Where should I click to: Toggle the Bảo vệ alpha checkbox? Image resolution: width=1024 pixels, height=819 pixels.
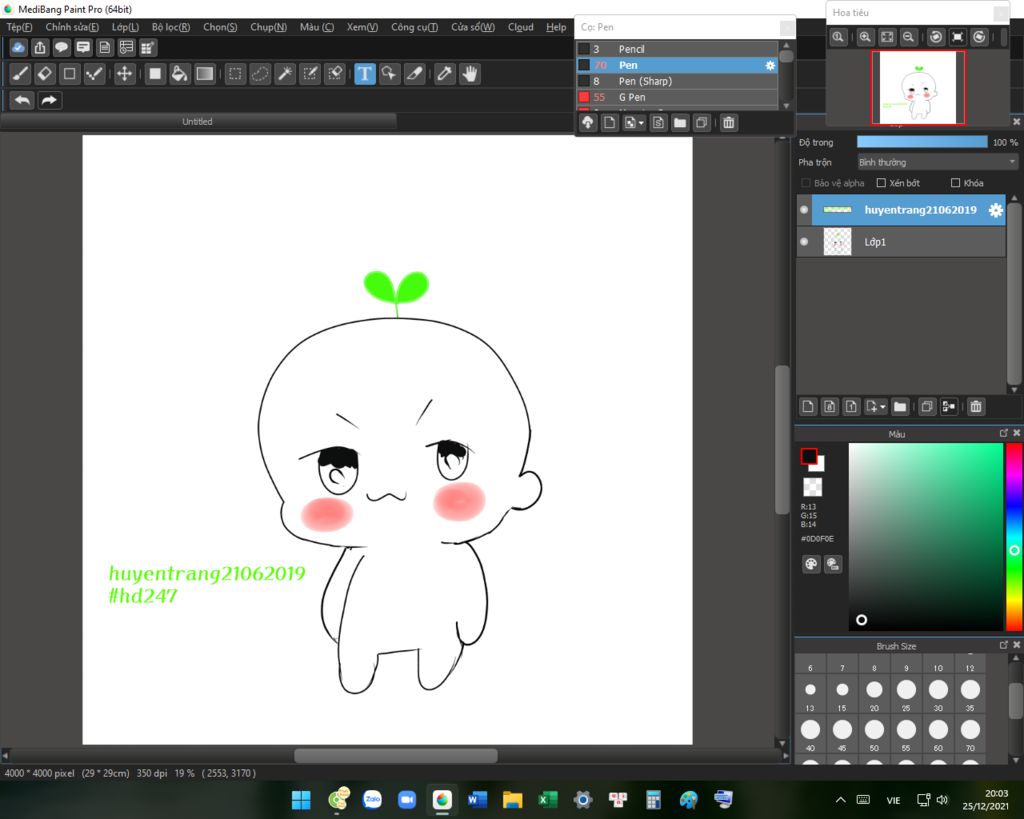tap(806, 183)
